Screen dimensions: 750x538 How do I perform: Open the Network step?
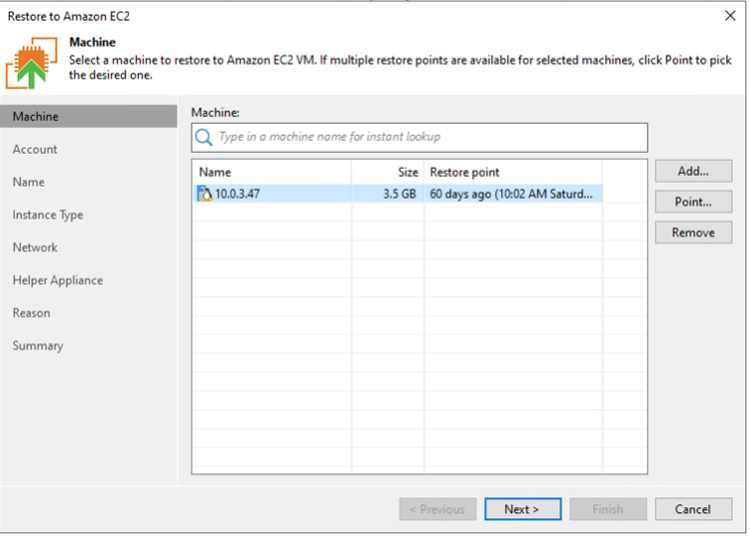pyautogui.click(x=35, y=248)
